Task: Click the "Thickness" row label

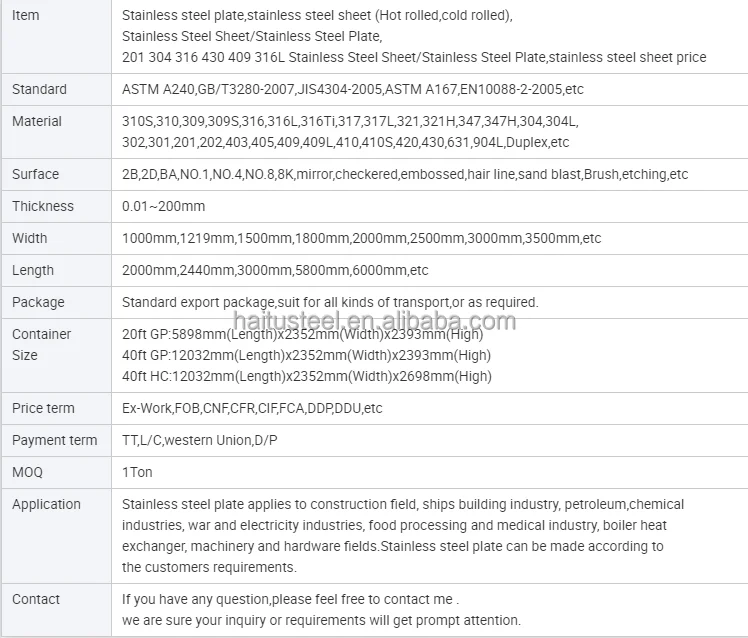Action: 43,206
